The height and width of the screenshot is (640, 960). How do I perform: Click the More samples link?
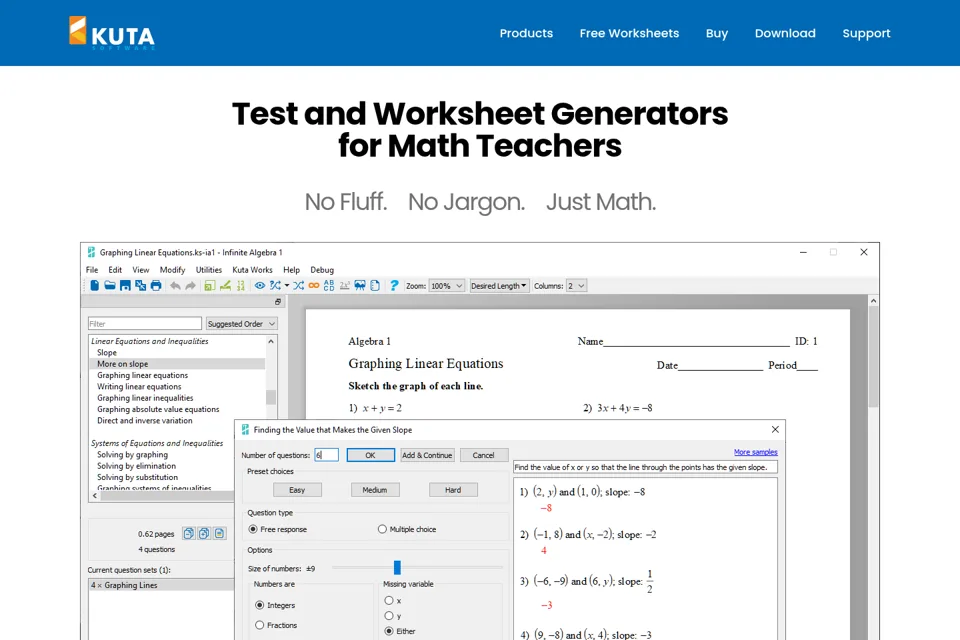tap(756, 452)
